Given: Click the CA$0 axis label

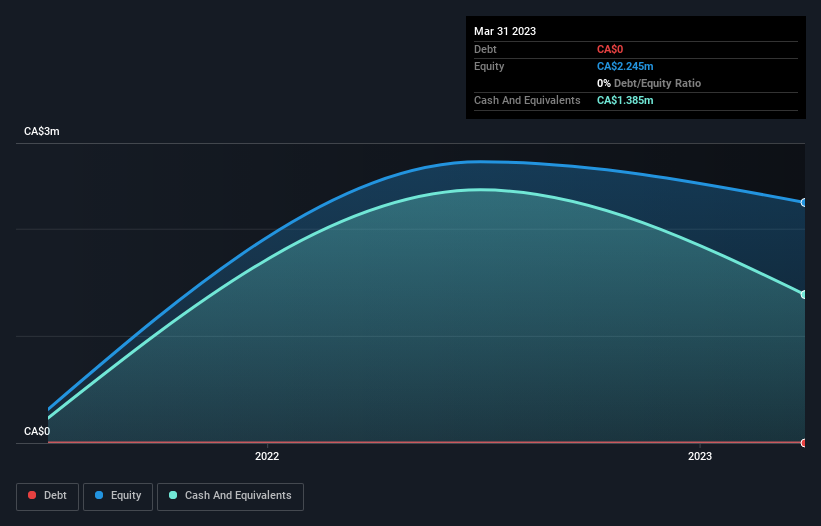Looking at the screenshot, I should [x=37, y=431].
